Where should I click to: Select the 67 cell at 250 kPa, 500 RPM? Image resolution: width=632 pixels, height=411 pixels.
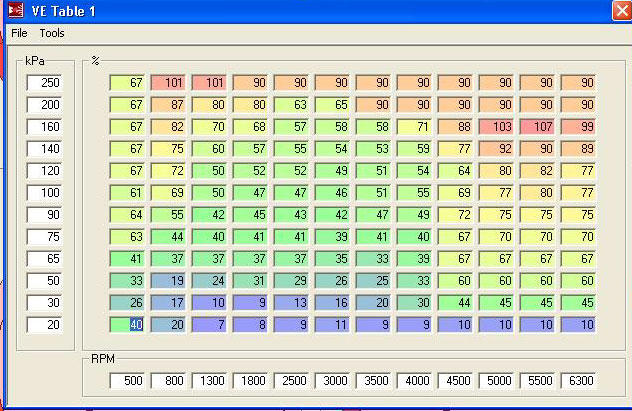(127, 83)
